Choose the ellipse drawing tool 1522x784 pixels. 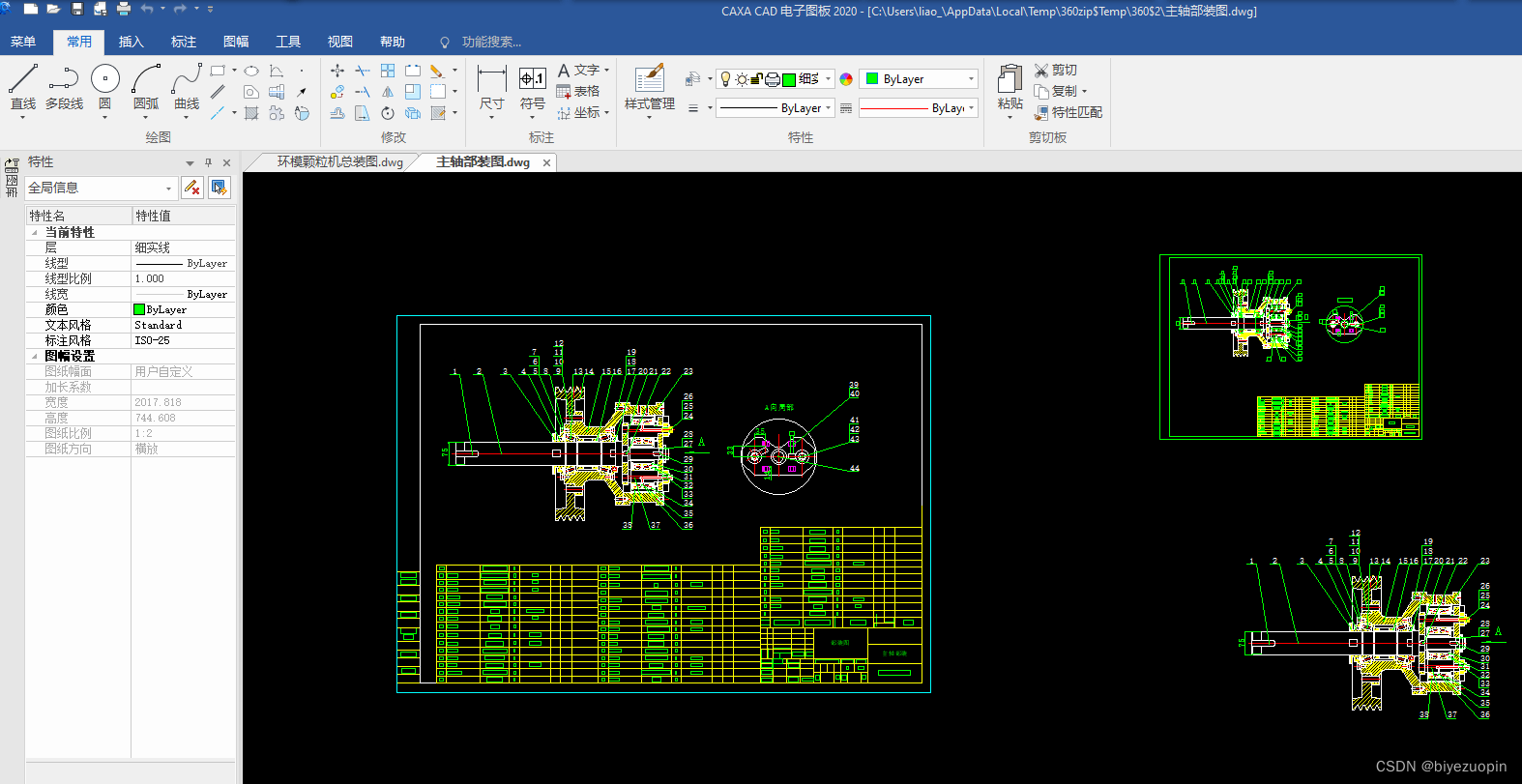pos(251,71)
